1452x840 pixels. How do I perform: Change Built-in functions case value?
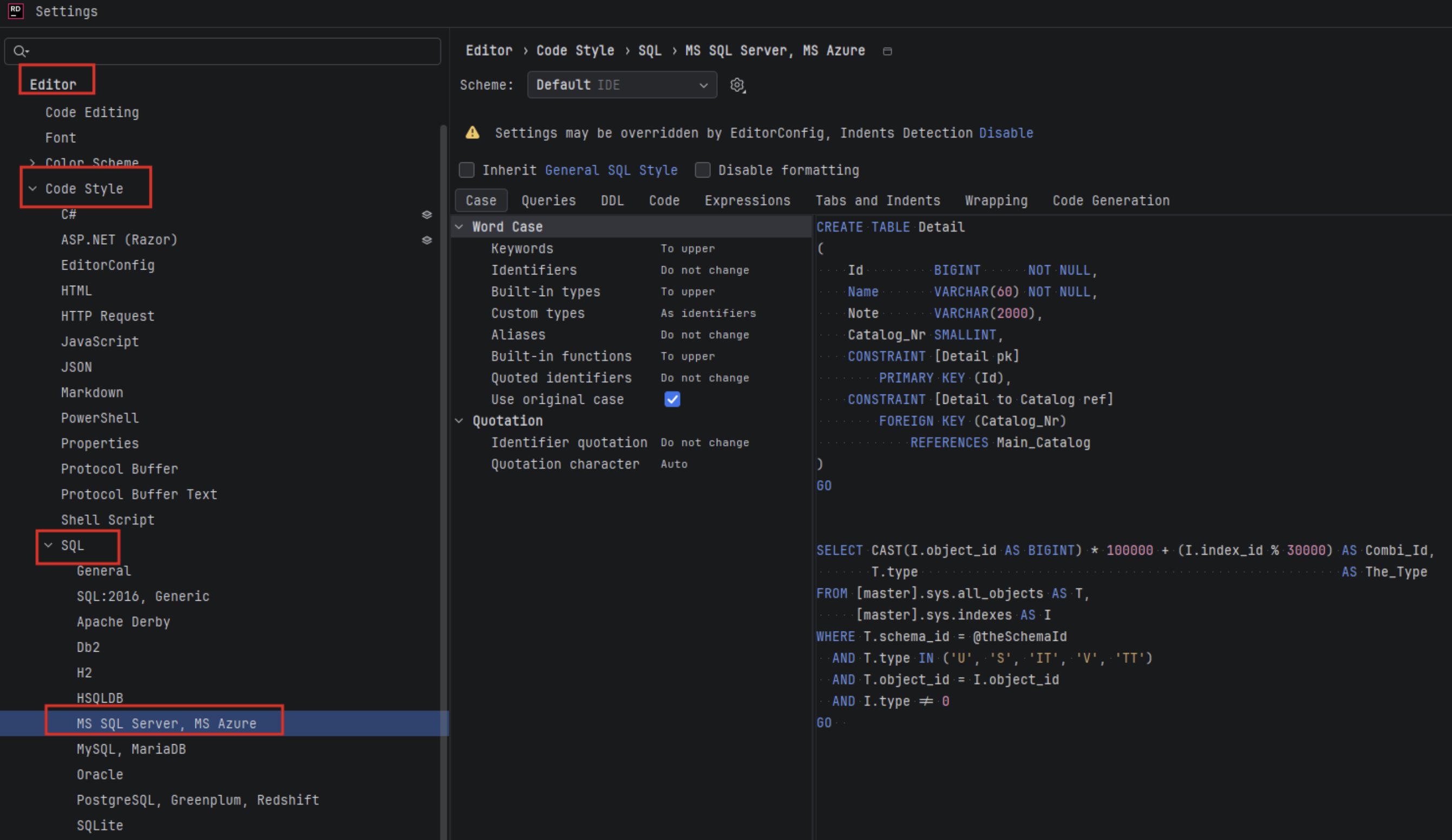click(688, 357)
